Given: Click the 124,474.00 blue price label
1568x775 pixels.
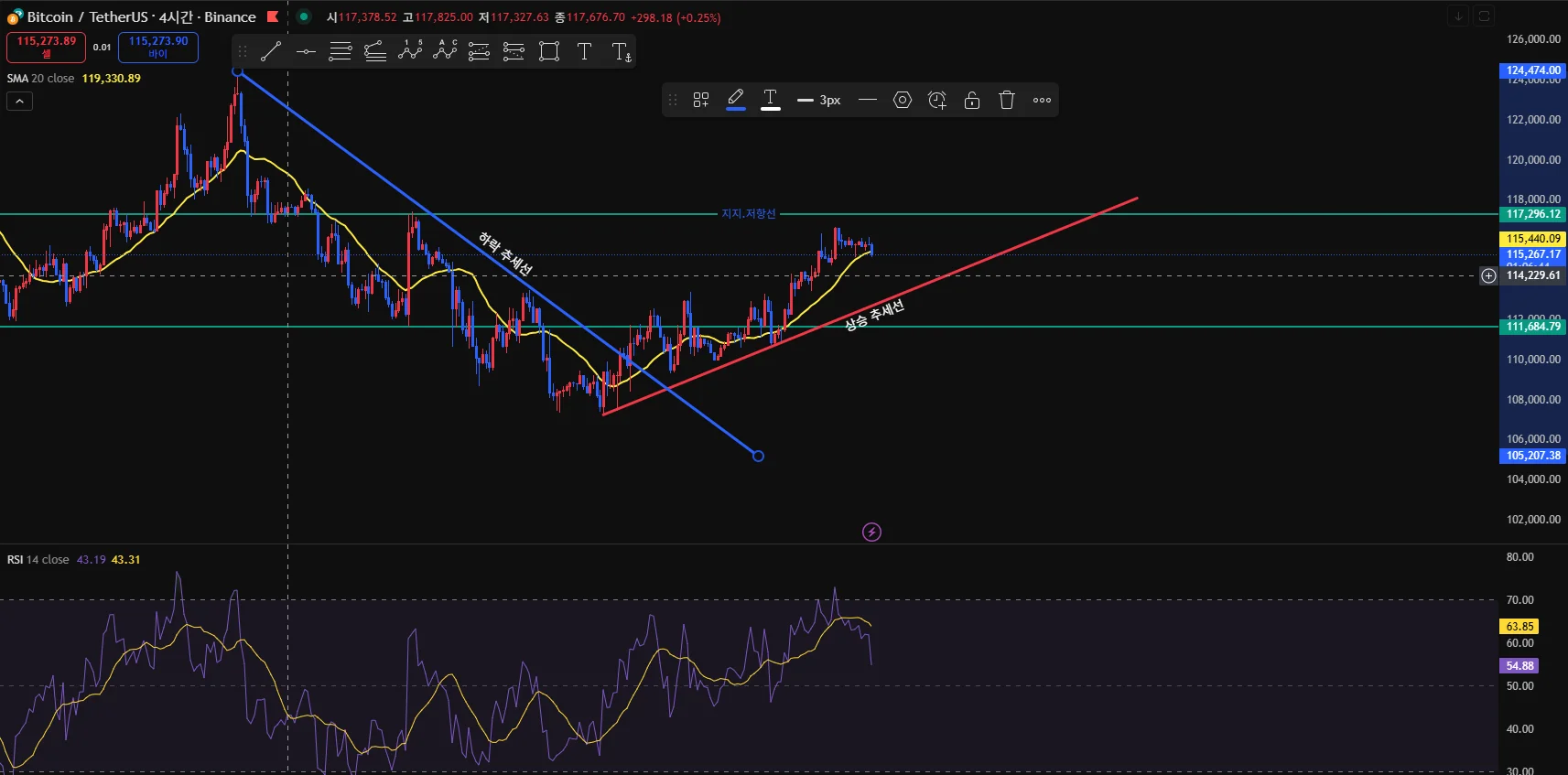Looking at the screenshot, I should click(x=1533, y=70).
